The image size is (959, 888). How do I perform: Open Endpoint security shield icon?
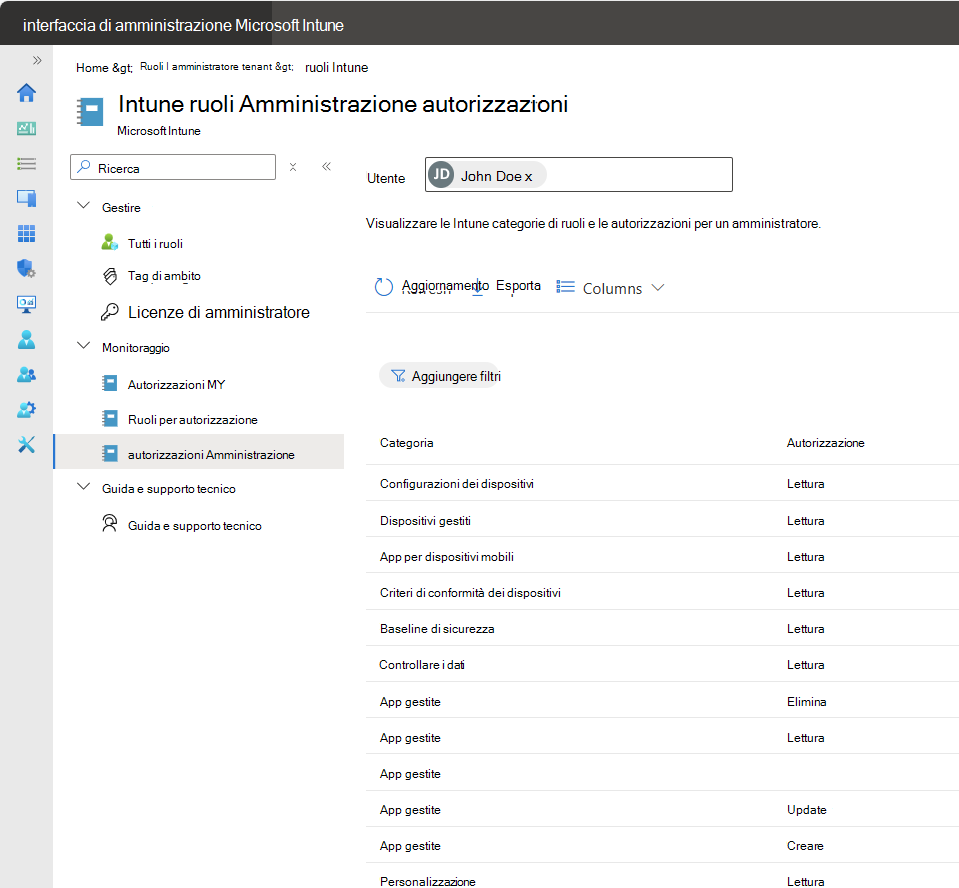(x=26, y=268)
